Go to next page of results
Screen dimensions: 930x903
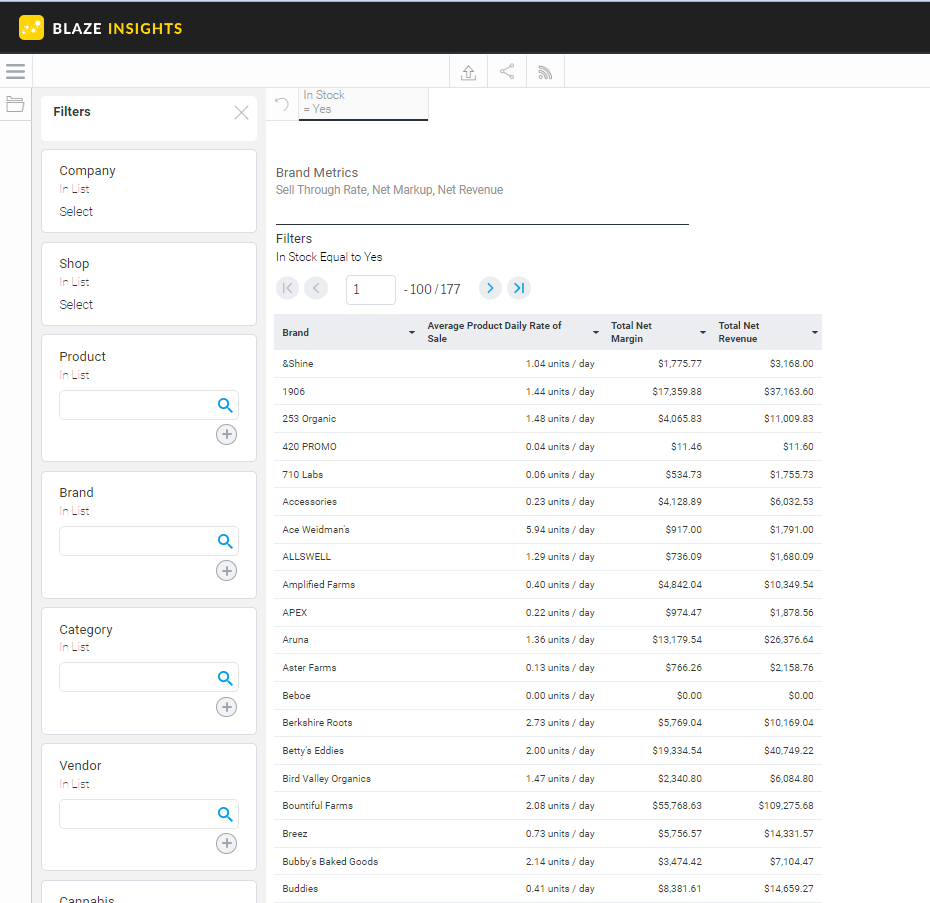[490, 288]
